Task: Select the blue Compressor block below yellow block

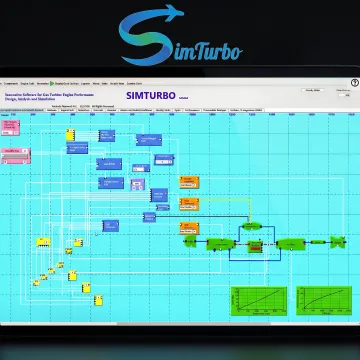Action: pyautogui.click(x=77, y=148)
